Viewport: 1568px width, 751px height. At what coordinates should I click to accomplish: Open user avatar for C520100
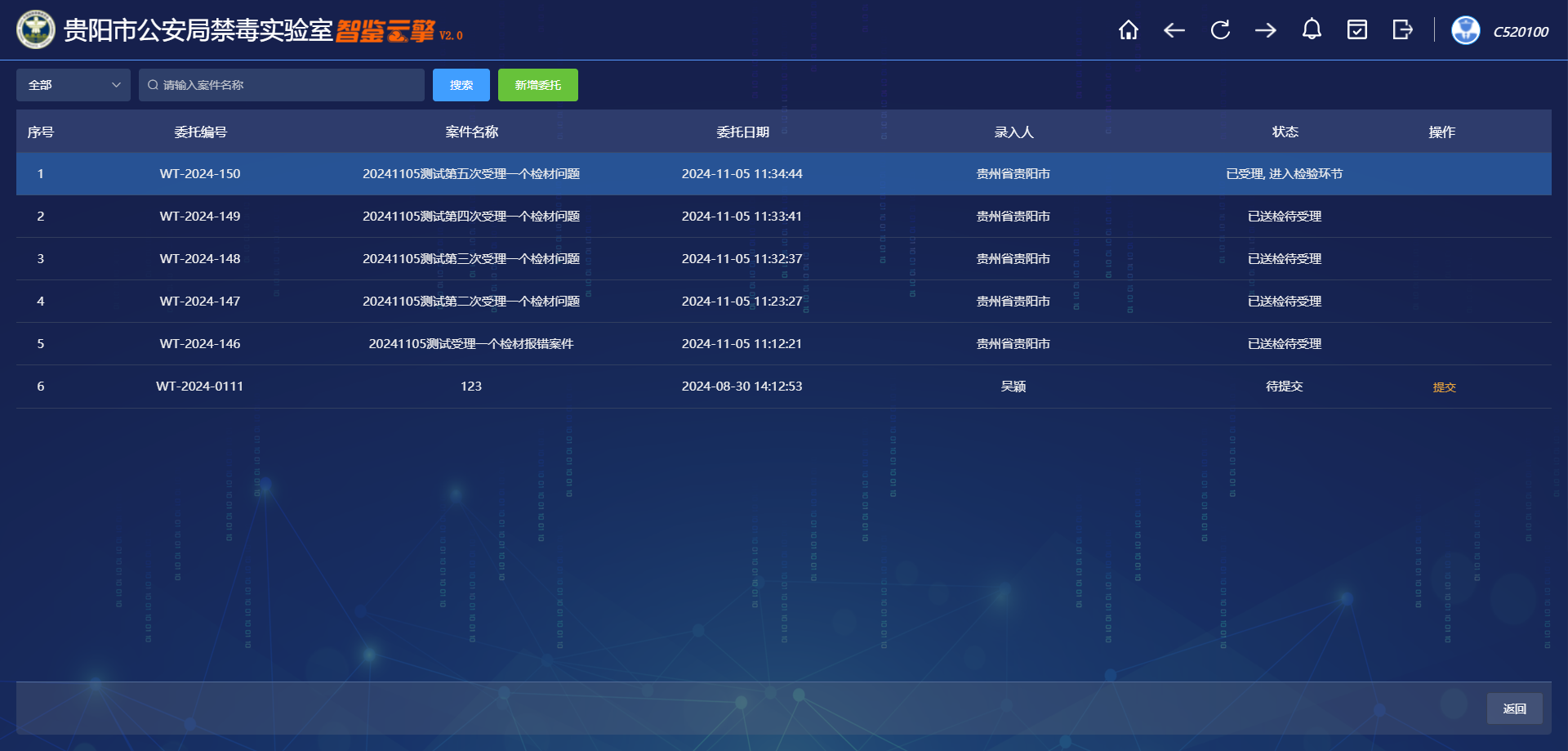[x=1465, y=30]
